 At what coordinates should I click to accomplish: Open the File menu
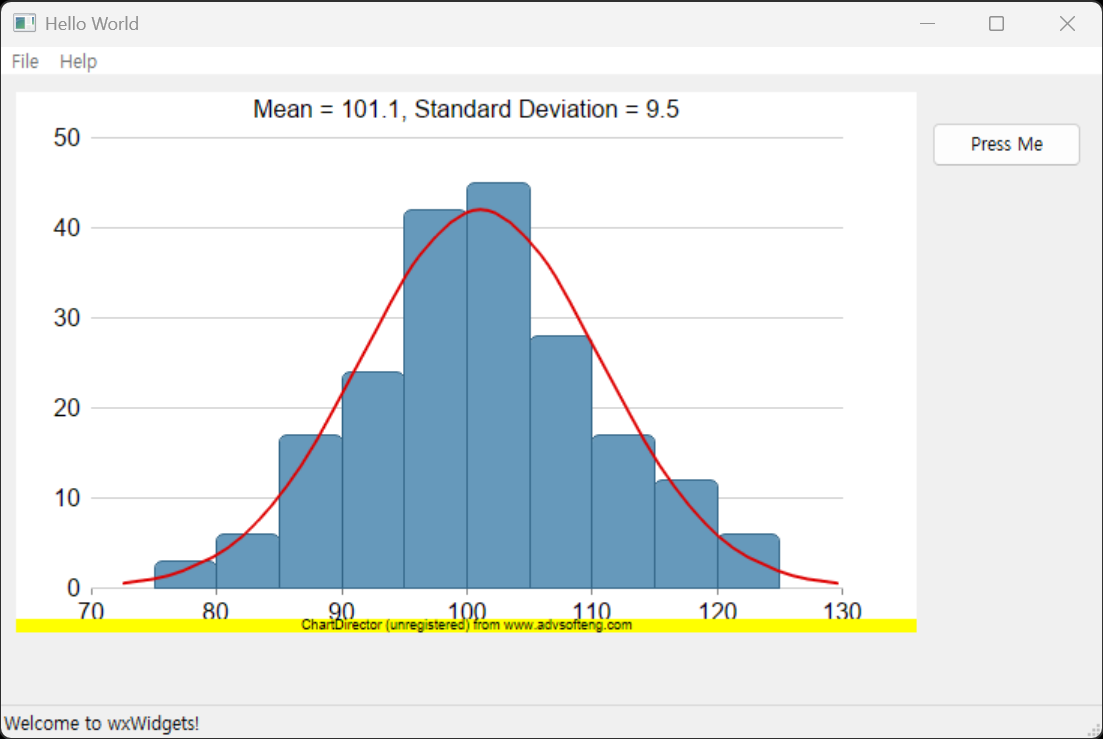[x=25, y=61]
